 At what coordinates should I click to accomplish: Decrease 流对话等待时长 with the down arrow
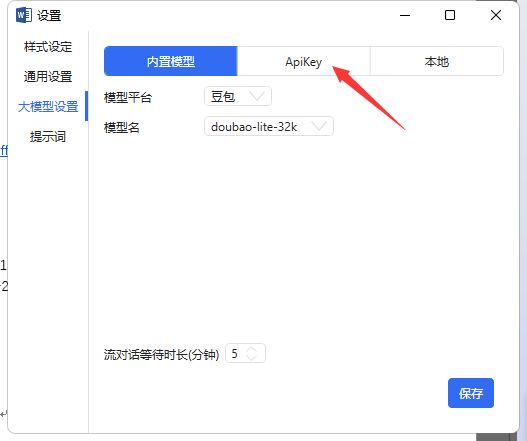click(252, 357)
